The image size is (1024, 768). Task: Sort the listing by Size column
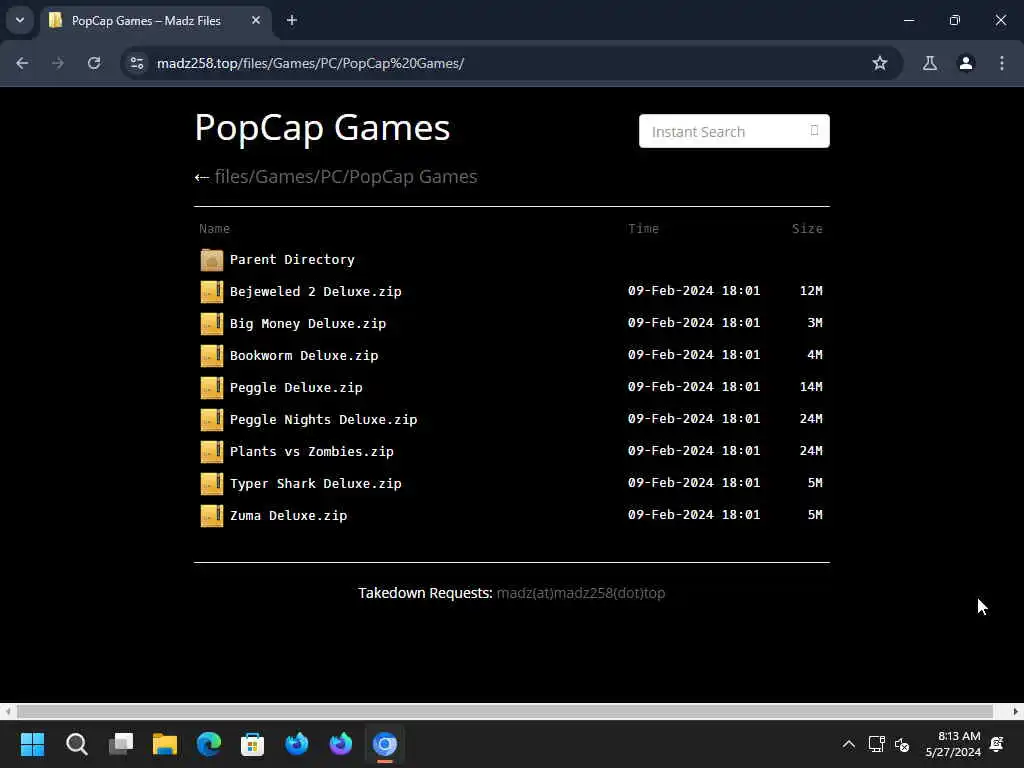point(807,229)
